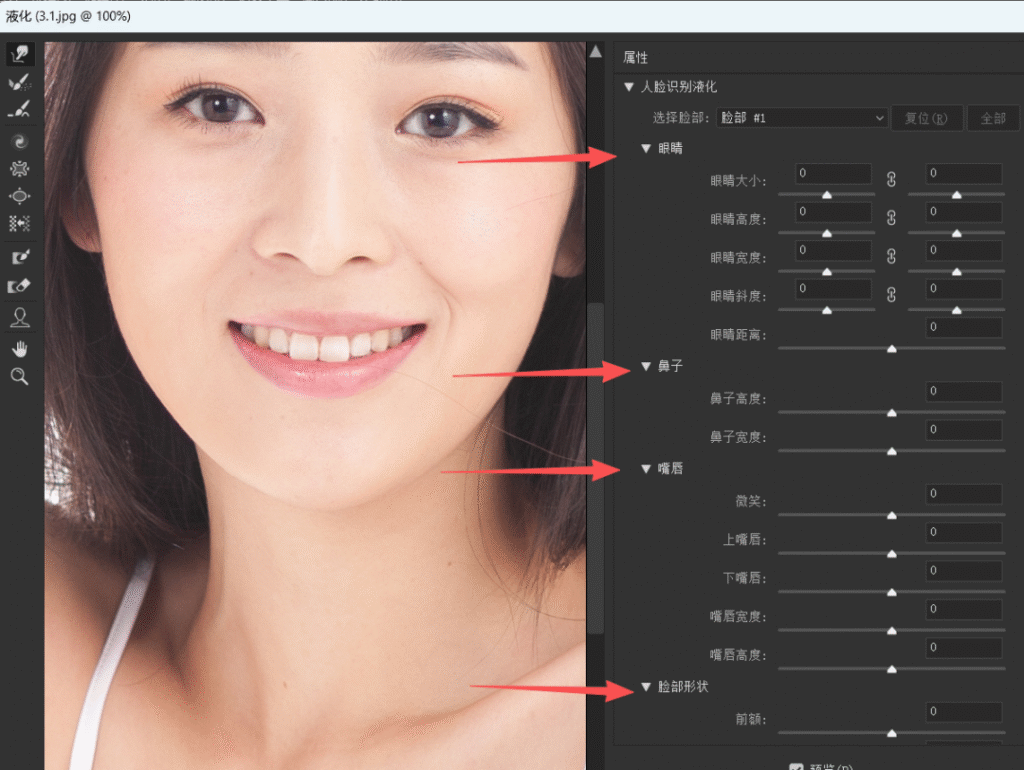Click the 鼻子高度 slider

click(891, 413)
